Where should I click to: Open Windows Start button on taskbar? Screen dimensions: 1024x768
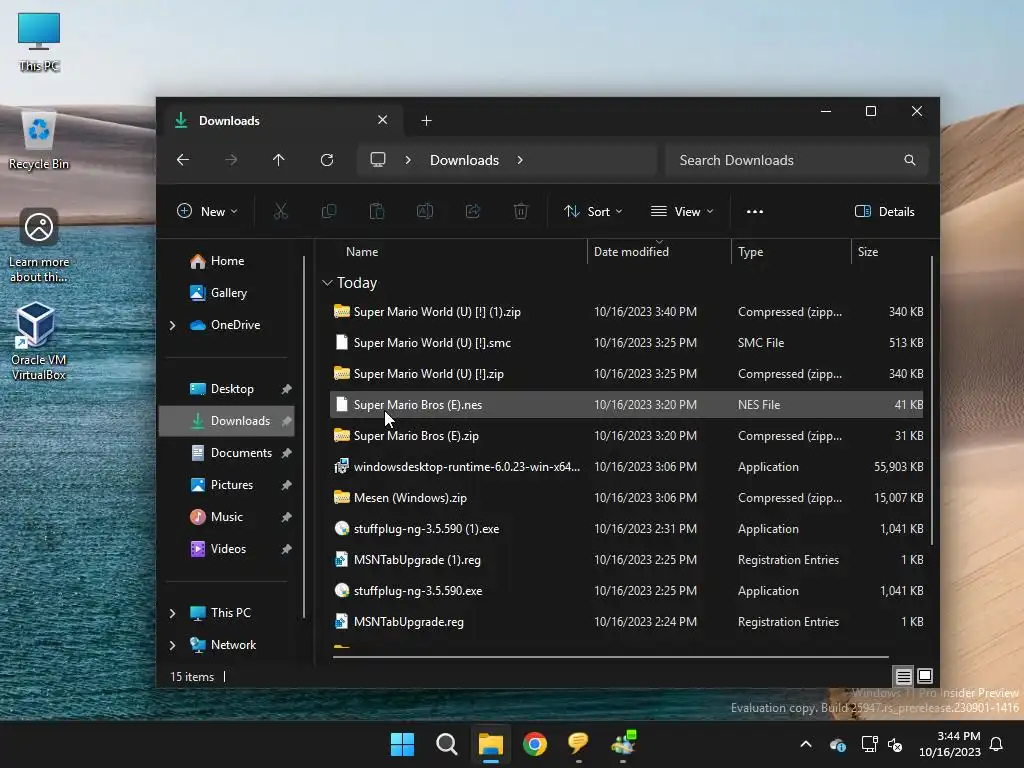coord(402,744)
